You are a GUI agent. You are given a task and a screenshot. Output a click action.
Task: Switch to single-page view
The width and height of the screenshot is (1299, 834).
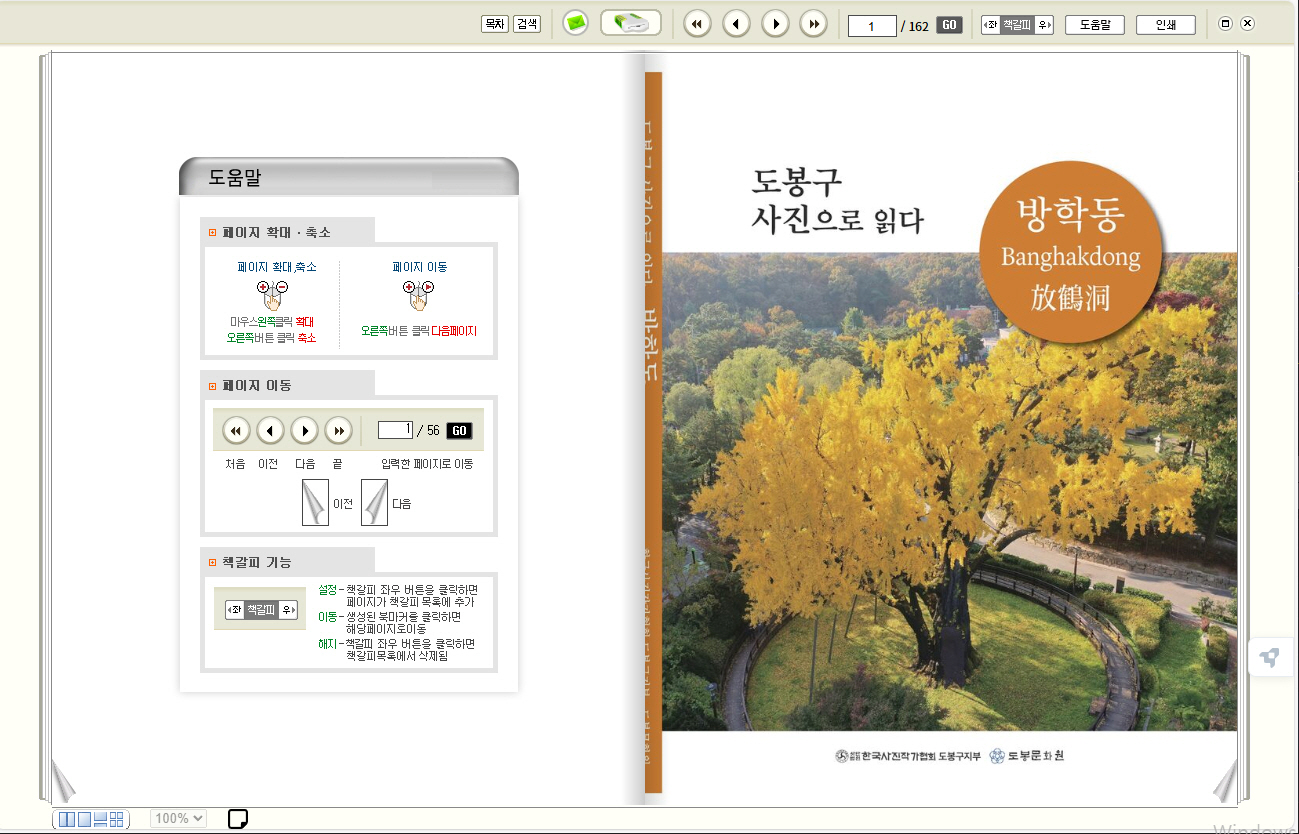coord(84,819)
